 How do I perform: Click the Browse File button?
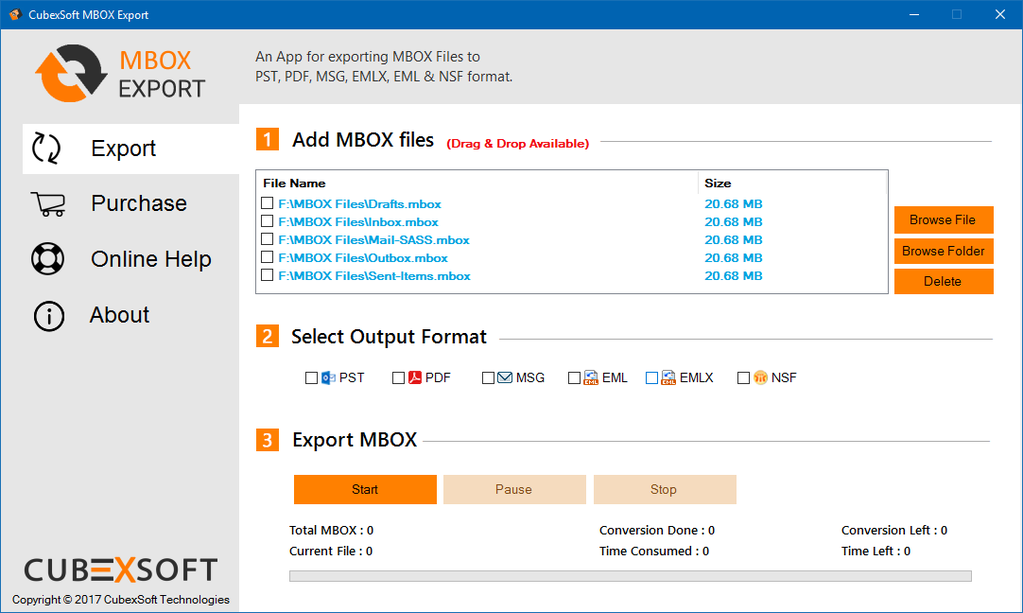(x=943, y=220)
